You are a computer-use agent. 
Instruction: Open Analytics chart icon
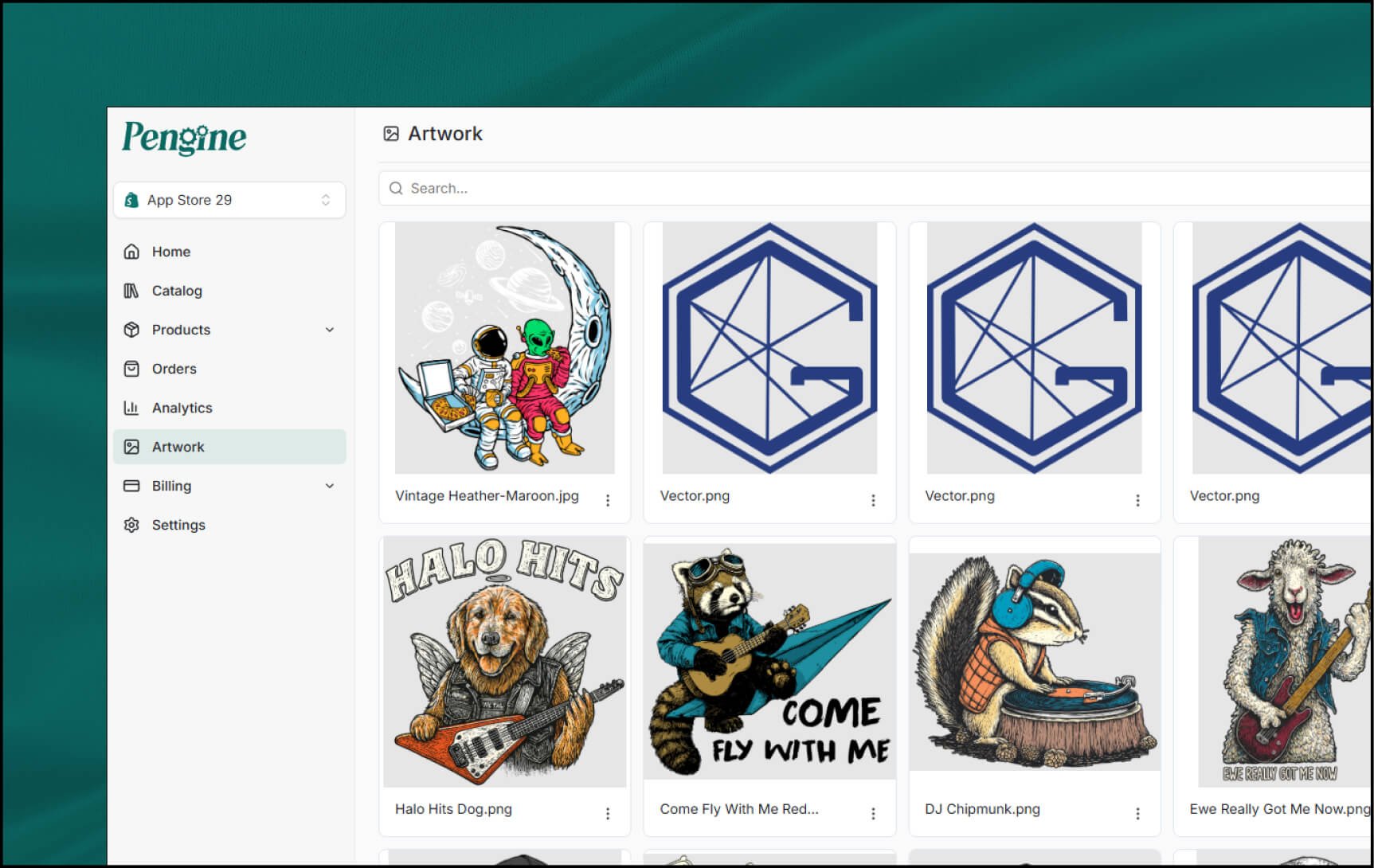[131, 408]
